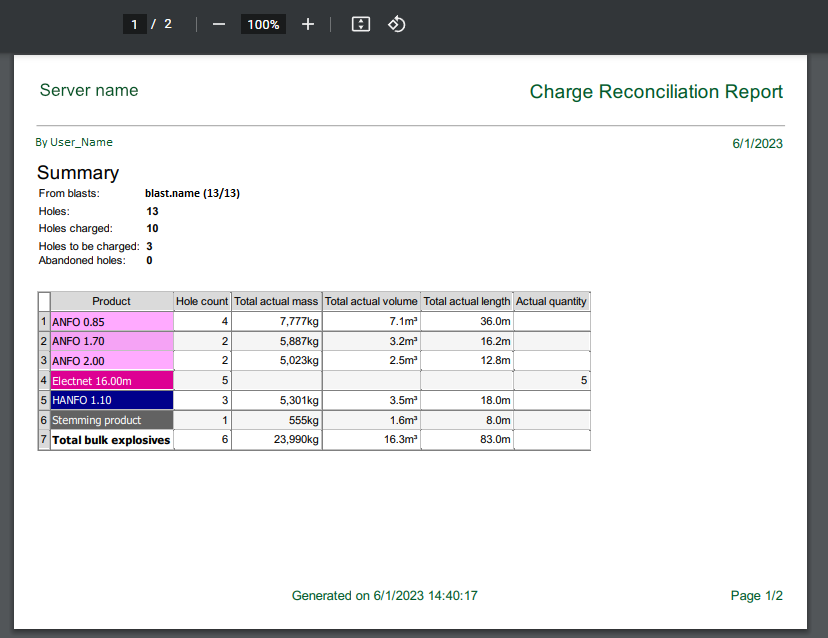Click the Hole count column header

[202, 301]
